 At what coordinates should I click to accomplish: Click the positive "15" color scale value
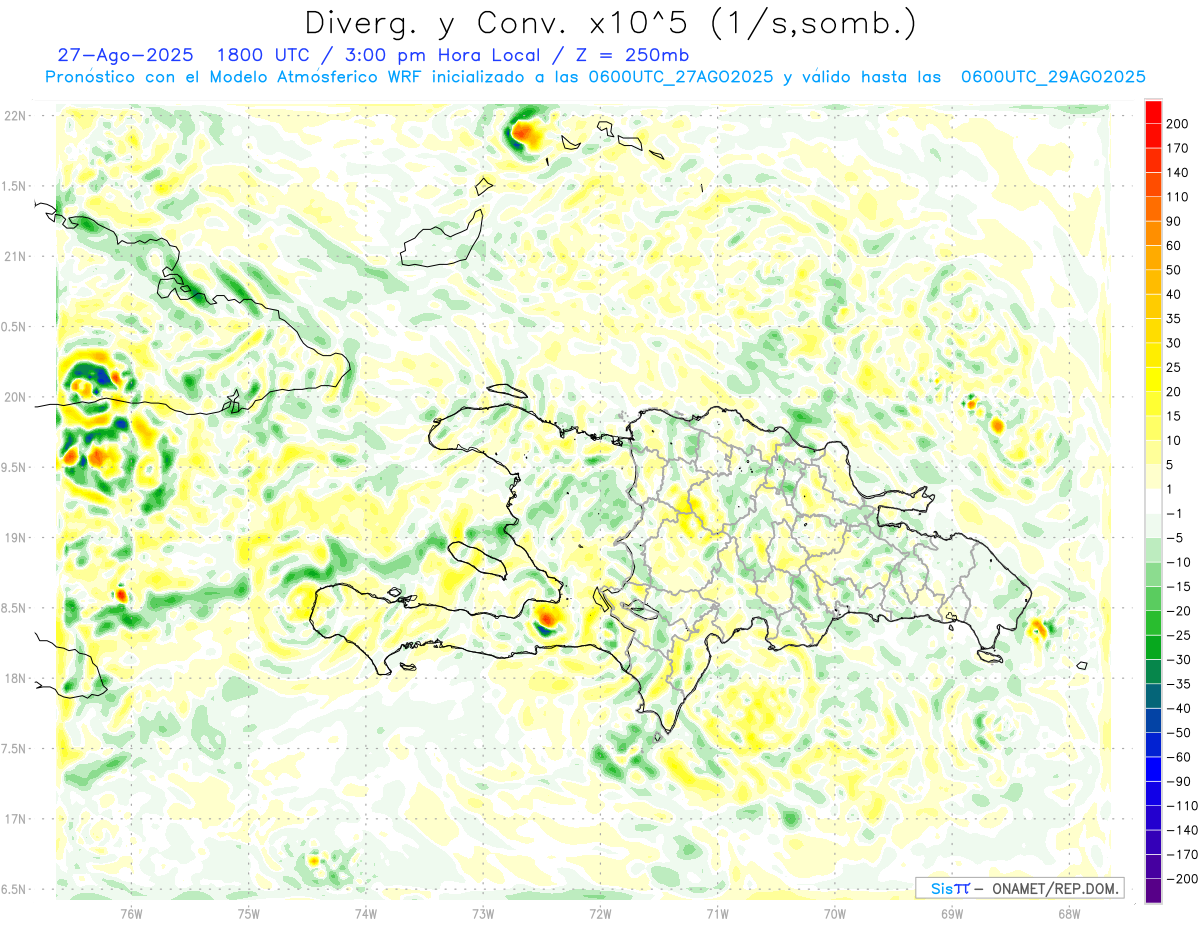pos(1175,416)
